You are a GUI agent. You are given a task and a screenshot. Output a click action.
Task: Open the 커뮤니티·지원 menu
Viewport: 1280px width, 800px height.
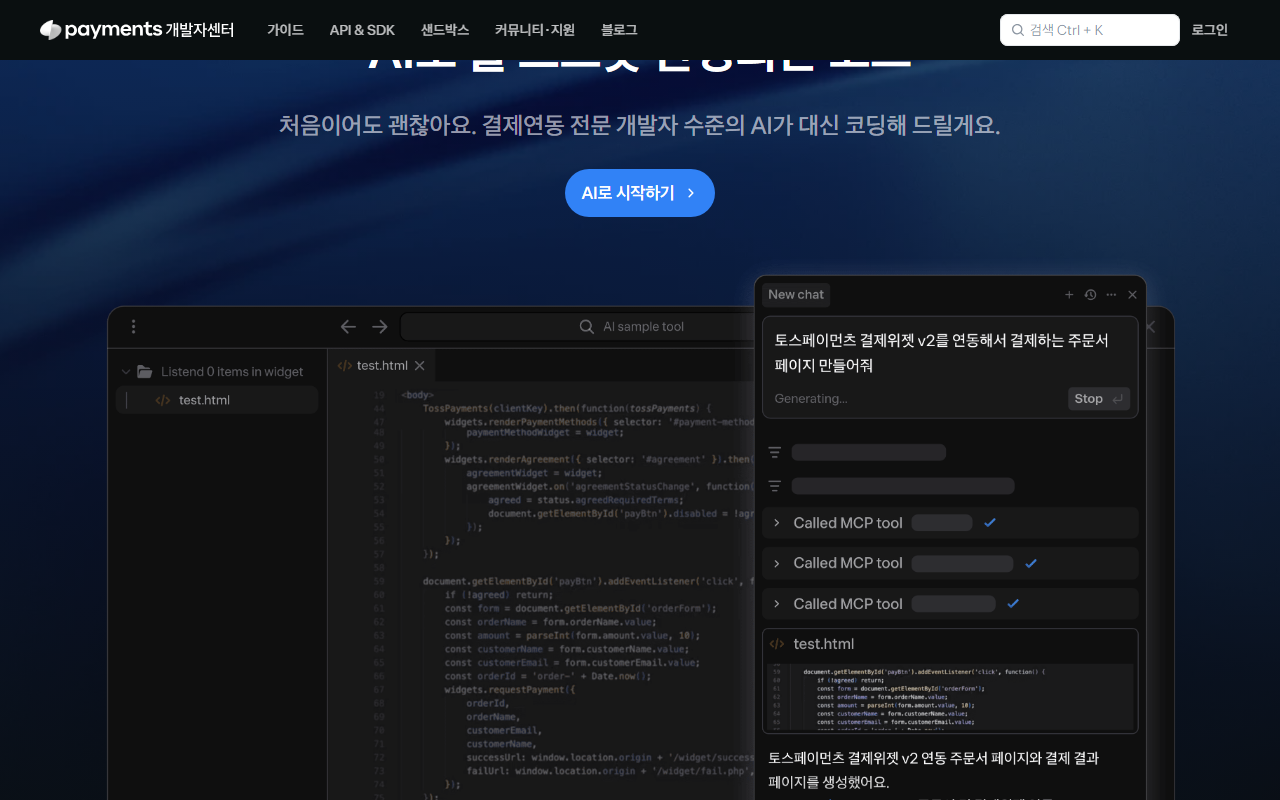click(x=535, y=30)
